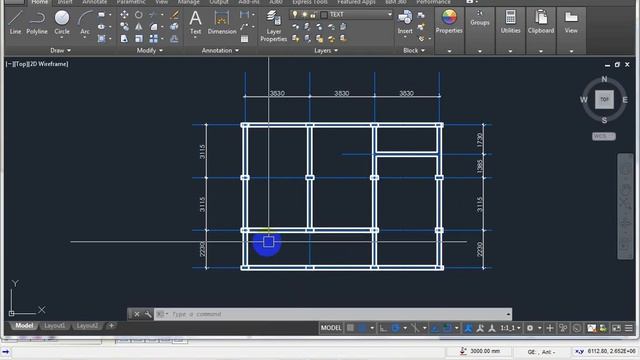640x360 pixels.
Task: Expand the Layers panel
Action: 326,50
